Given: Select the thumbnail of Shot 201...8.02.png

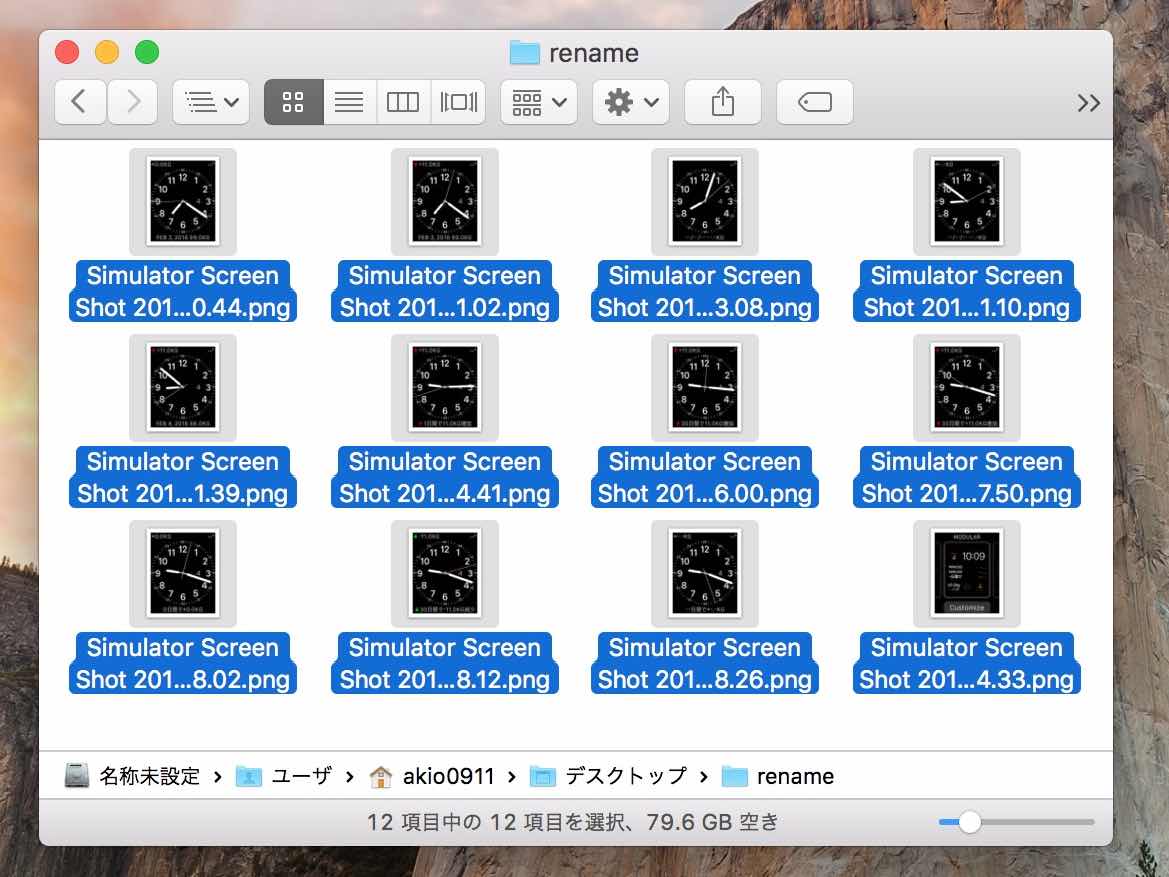Looking at the screenshot, I should click(183, 573).
